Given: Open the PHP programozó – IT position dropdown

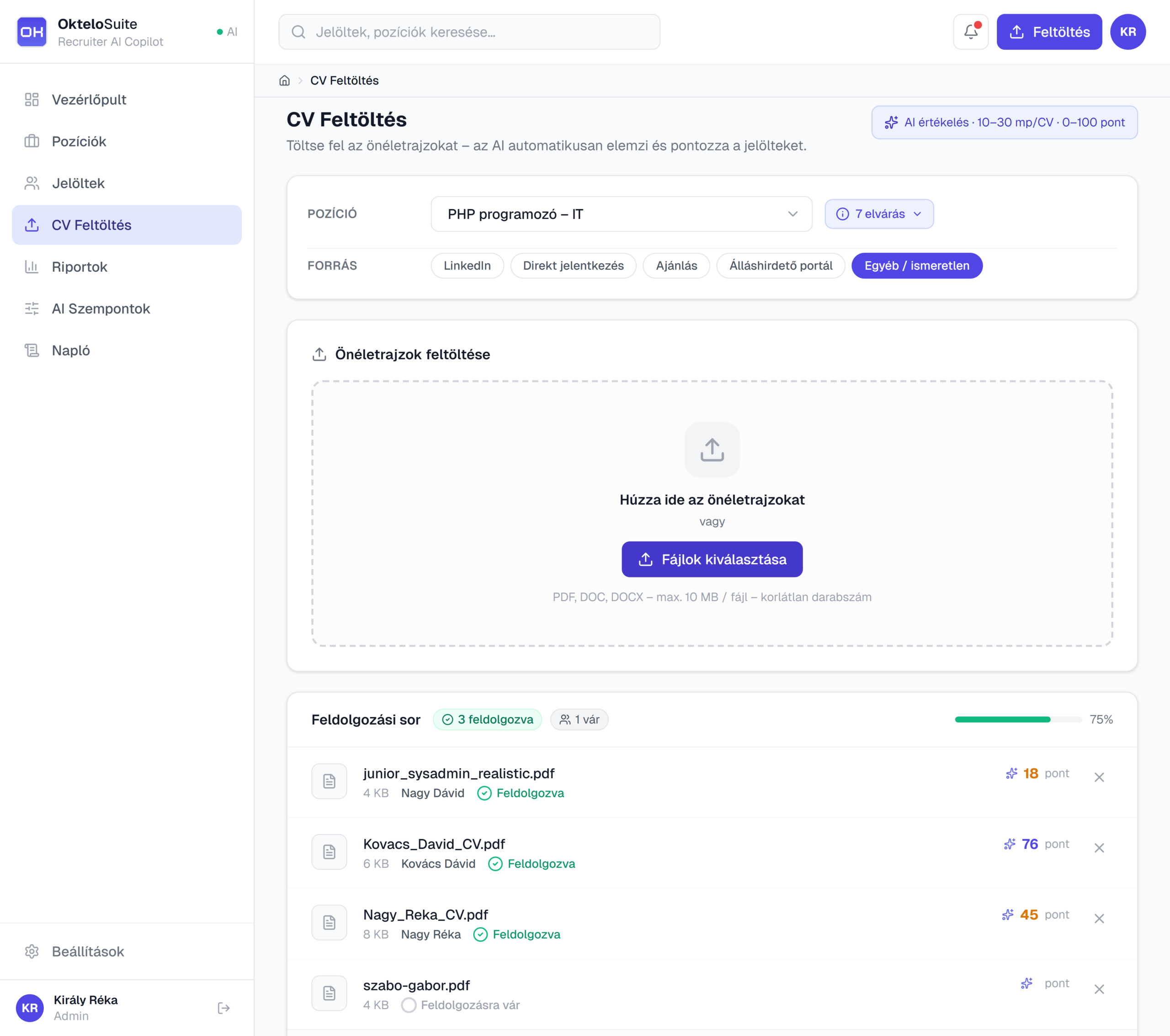Looking at the screenshot, I should tap(621, 214).
